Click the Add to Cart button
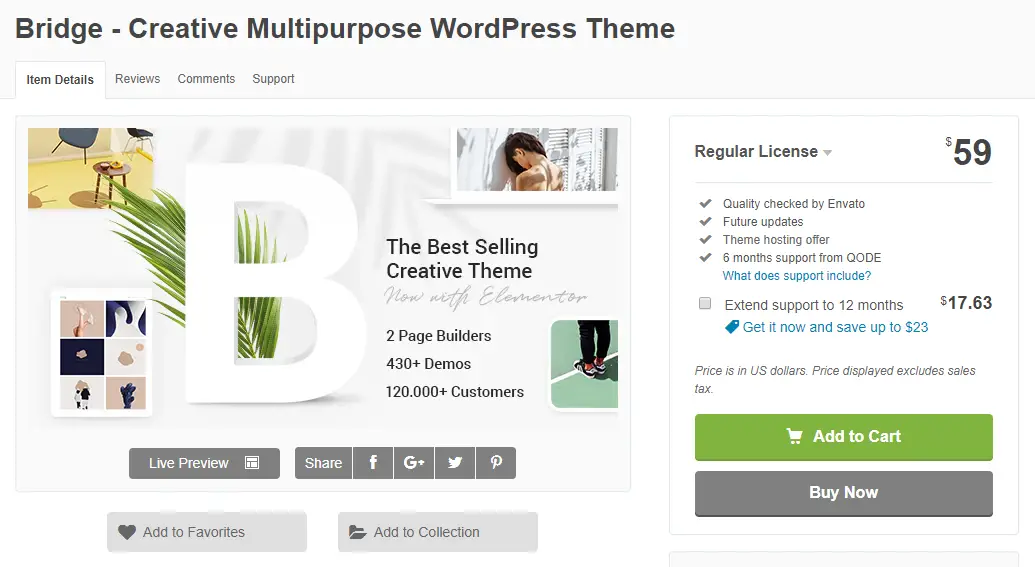This screenshot has height=567, width=1035. (x=844, y=437)
